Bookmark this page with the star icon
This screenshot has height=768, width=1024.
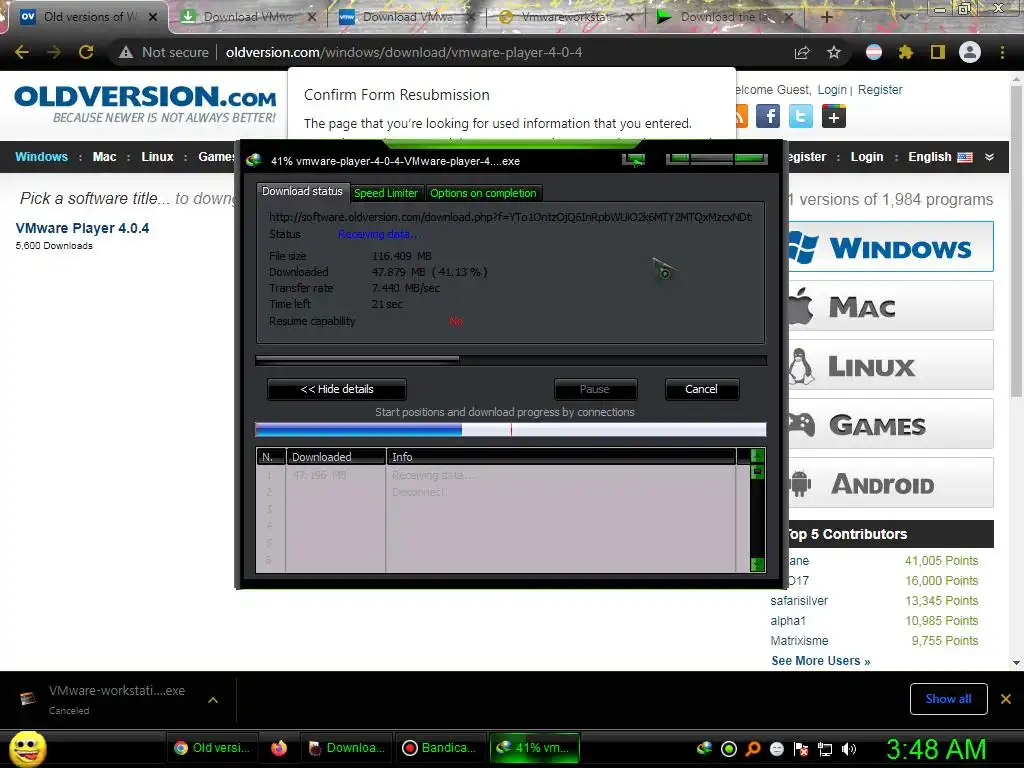(834, 52)
